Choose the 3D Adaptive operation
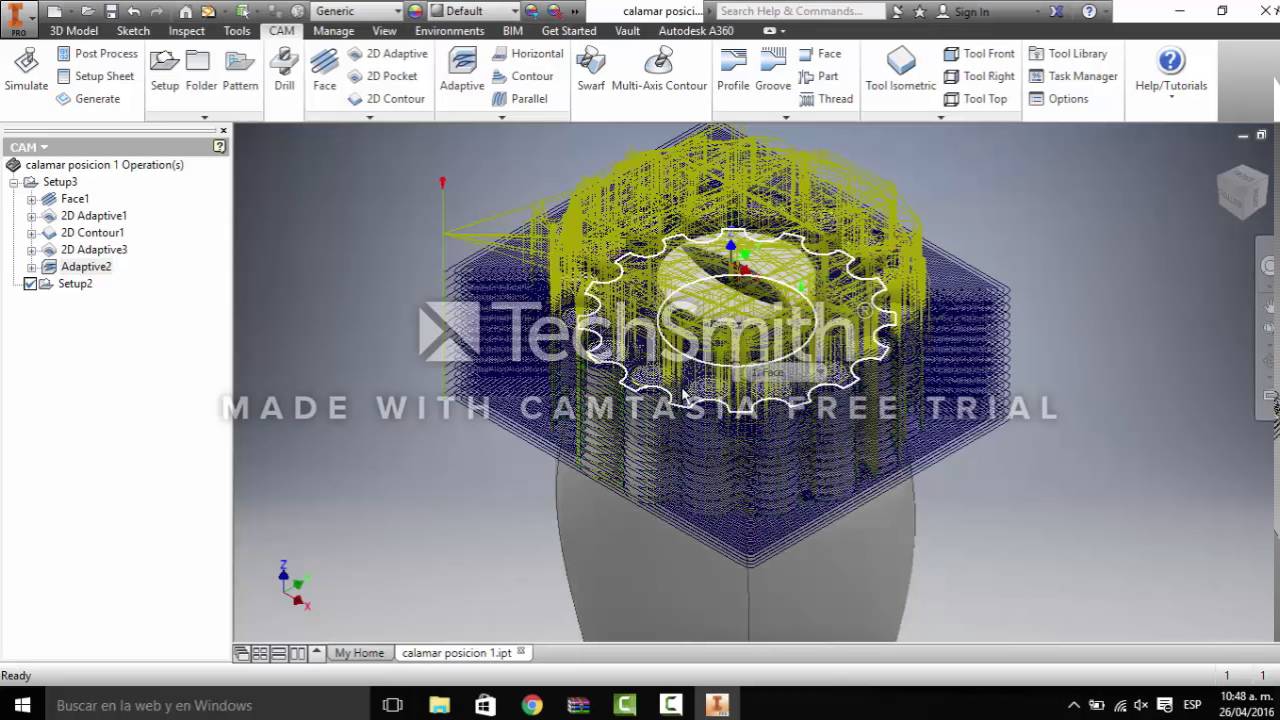The height and width of the screenshot is (720, 1280). (x=462, y=69)
